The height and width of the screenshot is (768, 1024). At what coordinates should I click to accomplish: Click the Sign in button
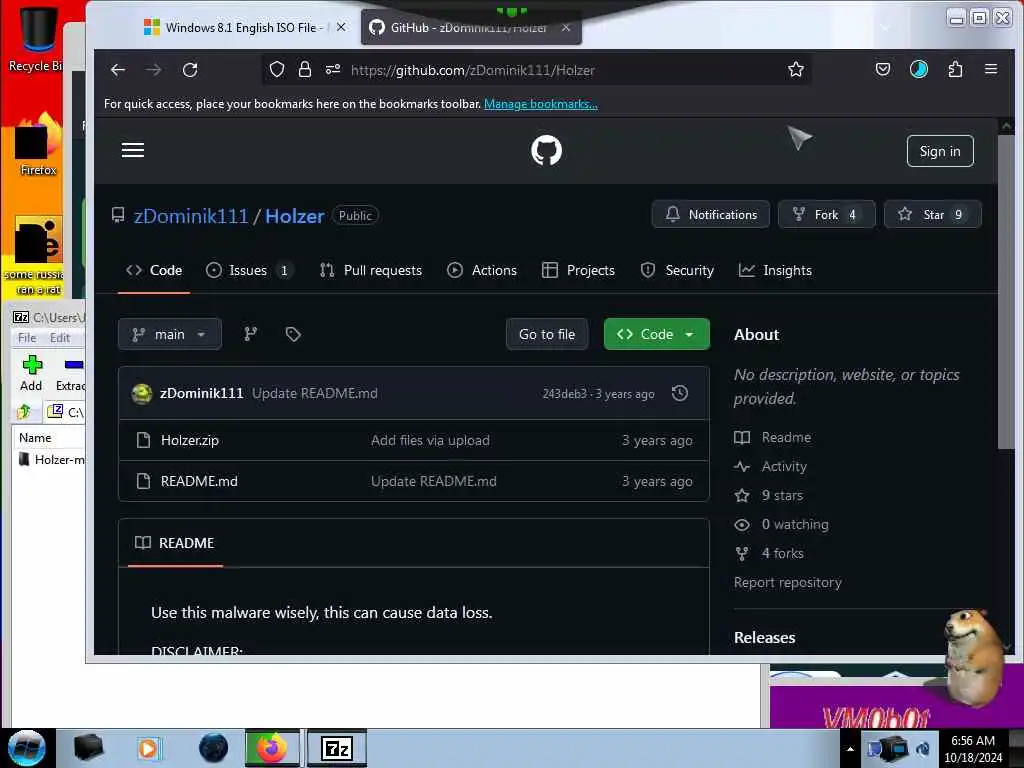940,151
